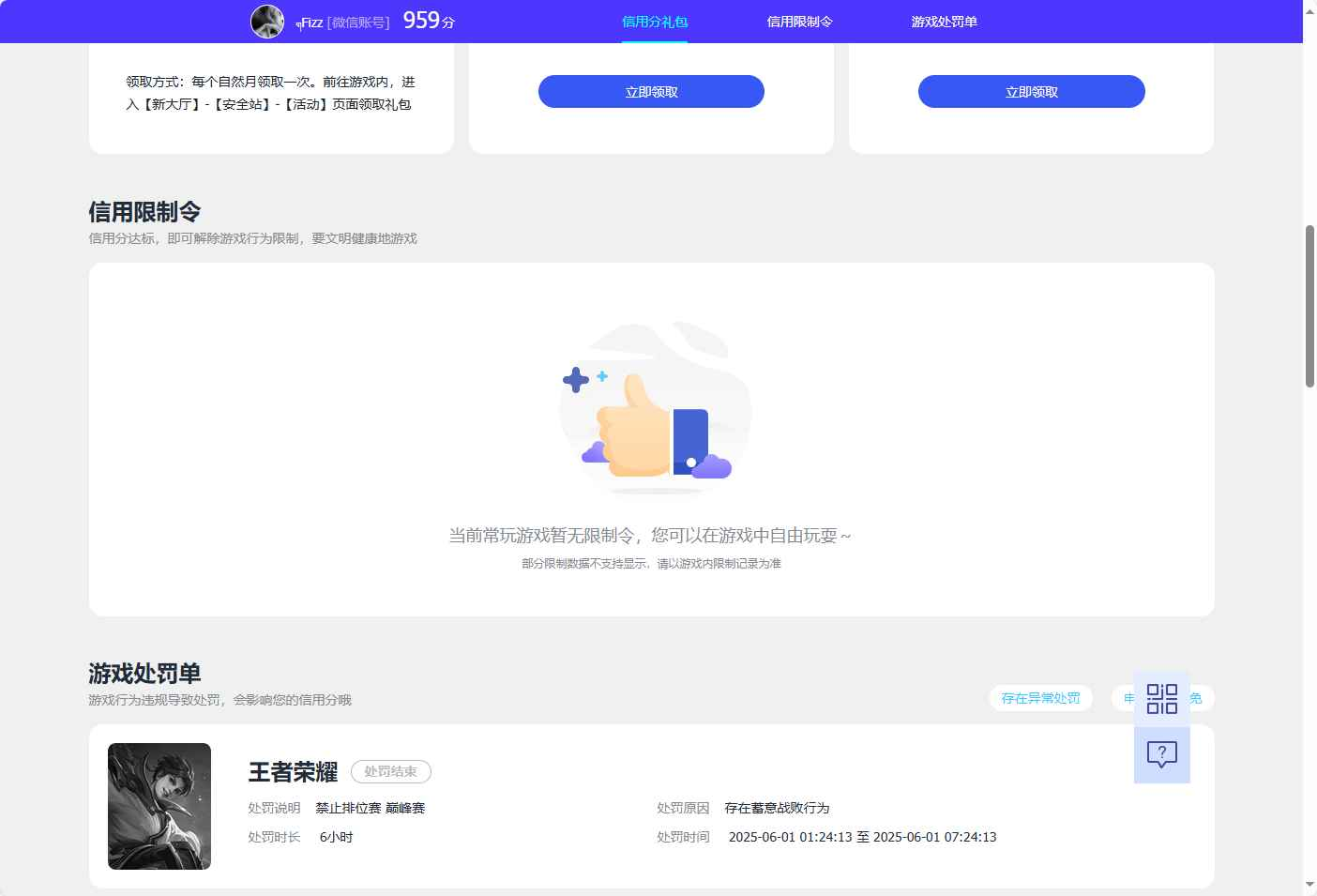Click the 王者荣耀 penalty card title
Screen dimensions: 1317x896
(x=292, y=771)
